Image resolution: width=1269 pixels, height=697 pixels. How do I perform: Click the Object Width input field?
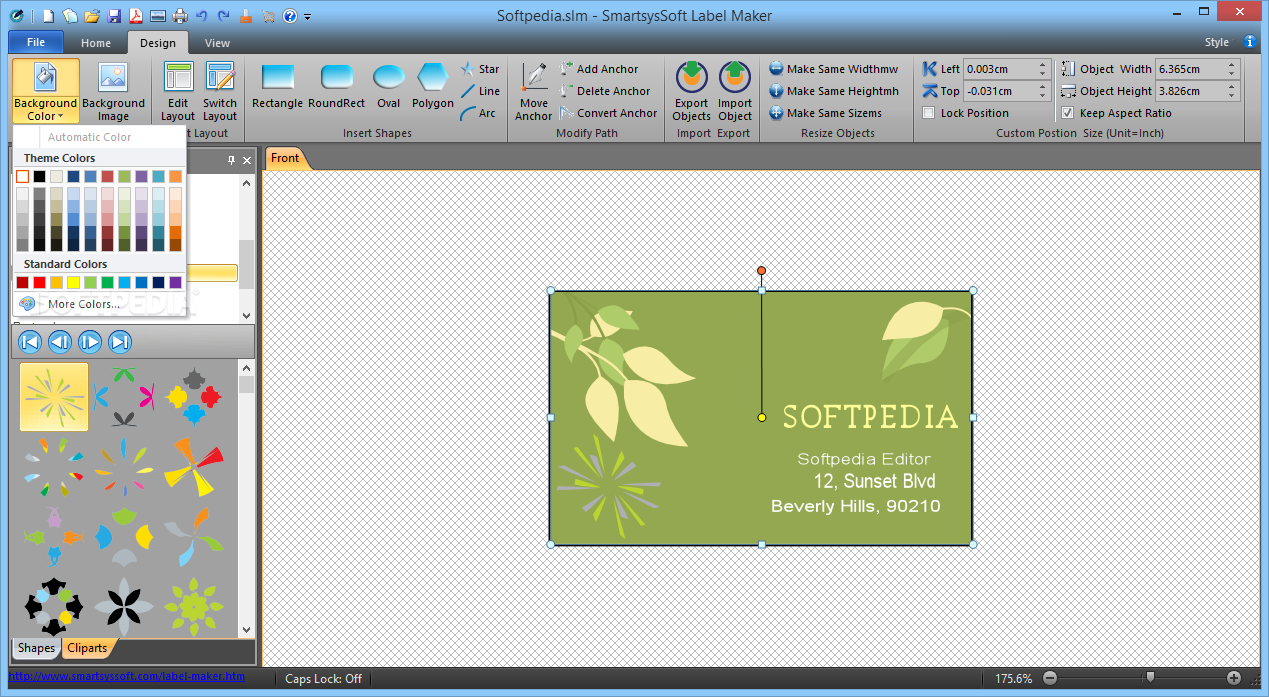(x=1190, y=69)
